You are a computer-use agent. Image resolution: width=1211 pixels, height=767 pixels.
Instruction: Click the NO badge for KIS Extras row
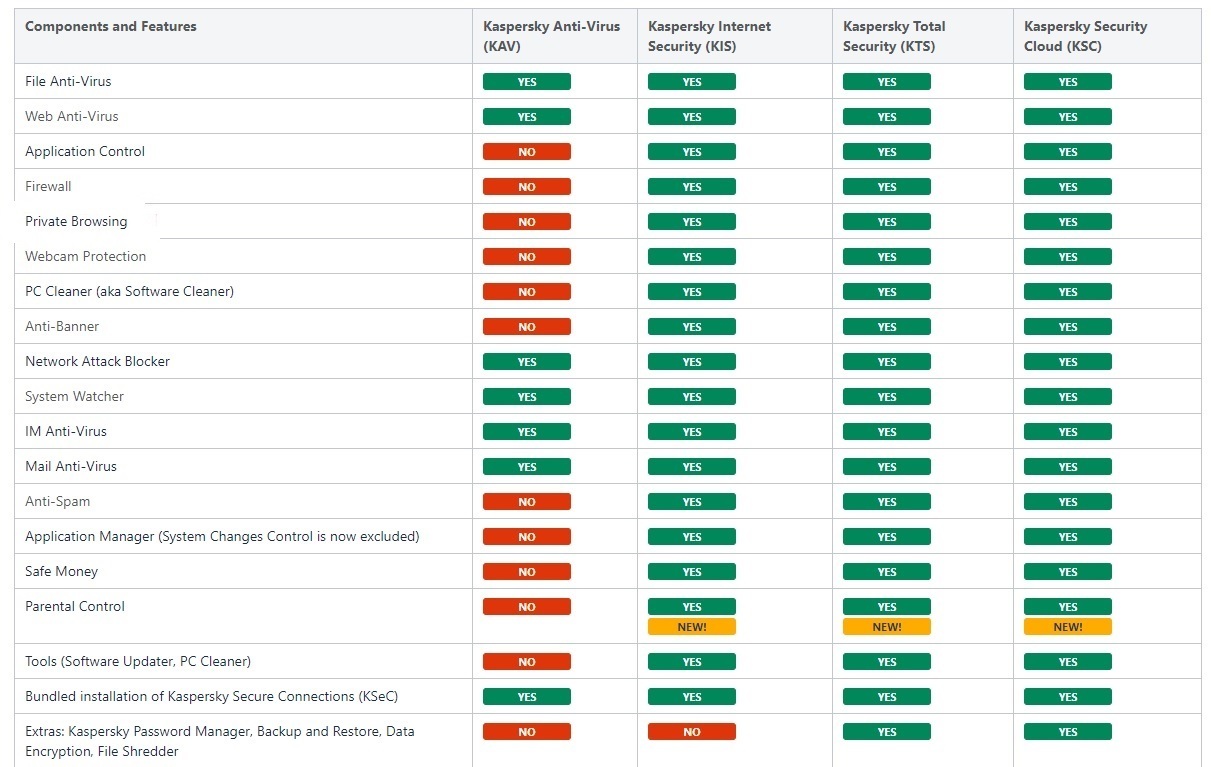click(x=691, y=732)
